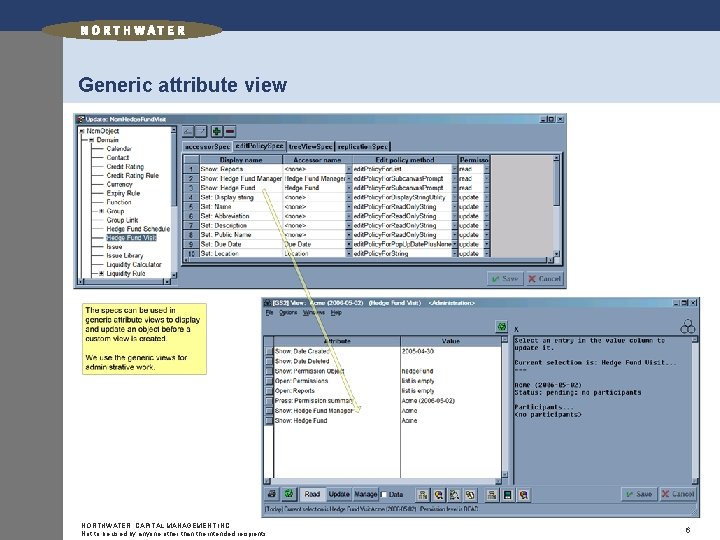Open Permission dropdown for Set: Name row
Viewport: 720px width, 540px height.
click(486, 207)
